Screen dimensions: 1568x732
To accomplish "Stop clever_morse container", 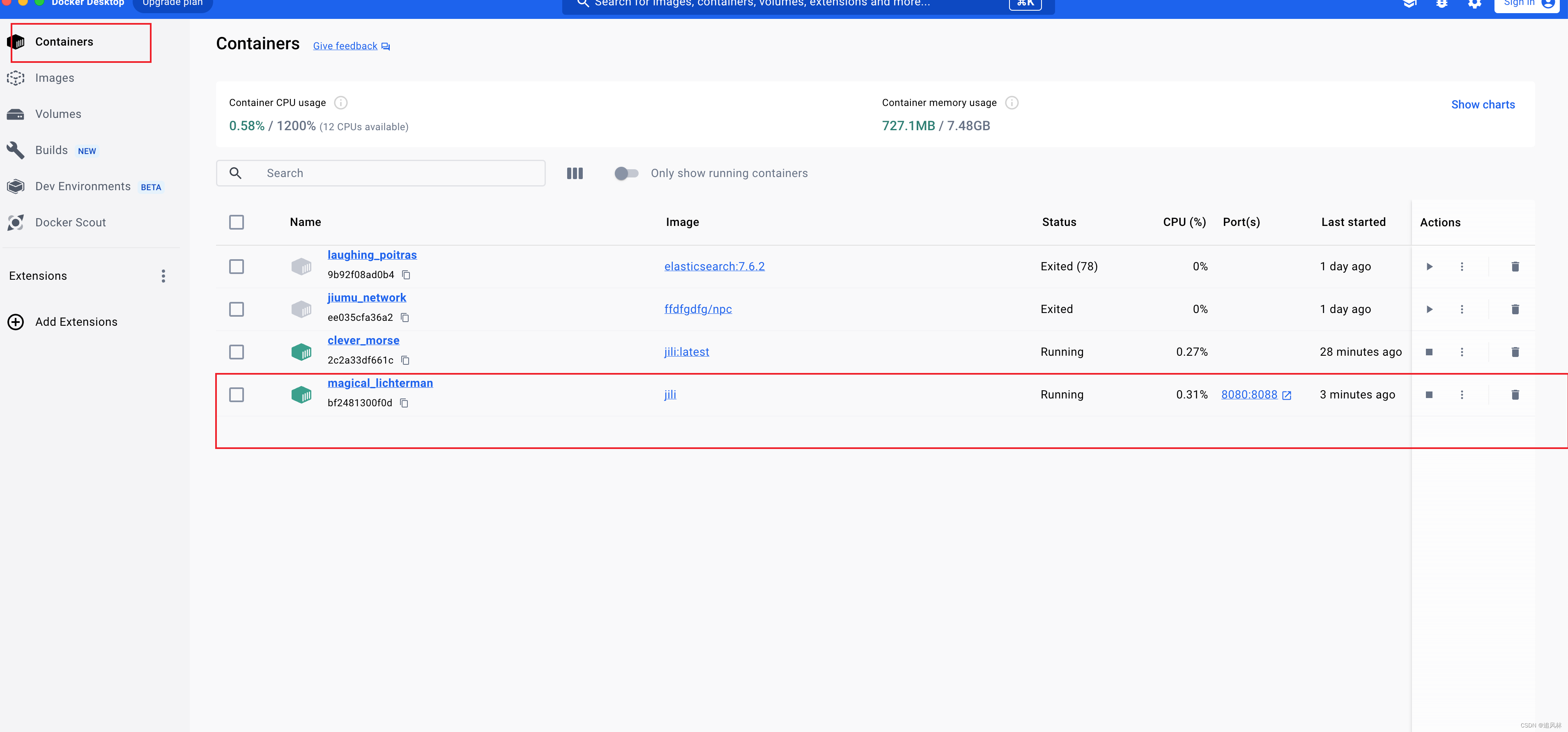I will tap(1429, 352).
